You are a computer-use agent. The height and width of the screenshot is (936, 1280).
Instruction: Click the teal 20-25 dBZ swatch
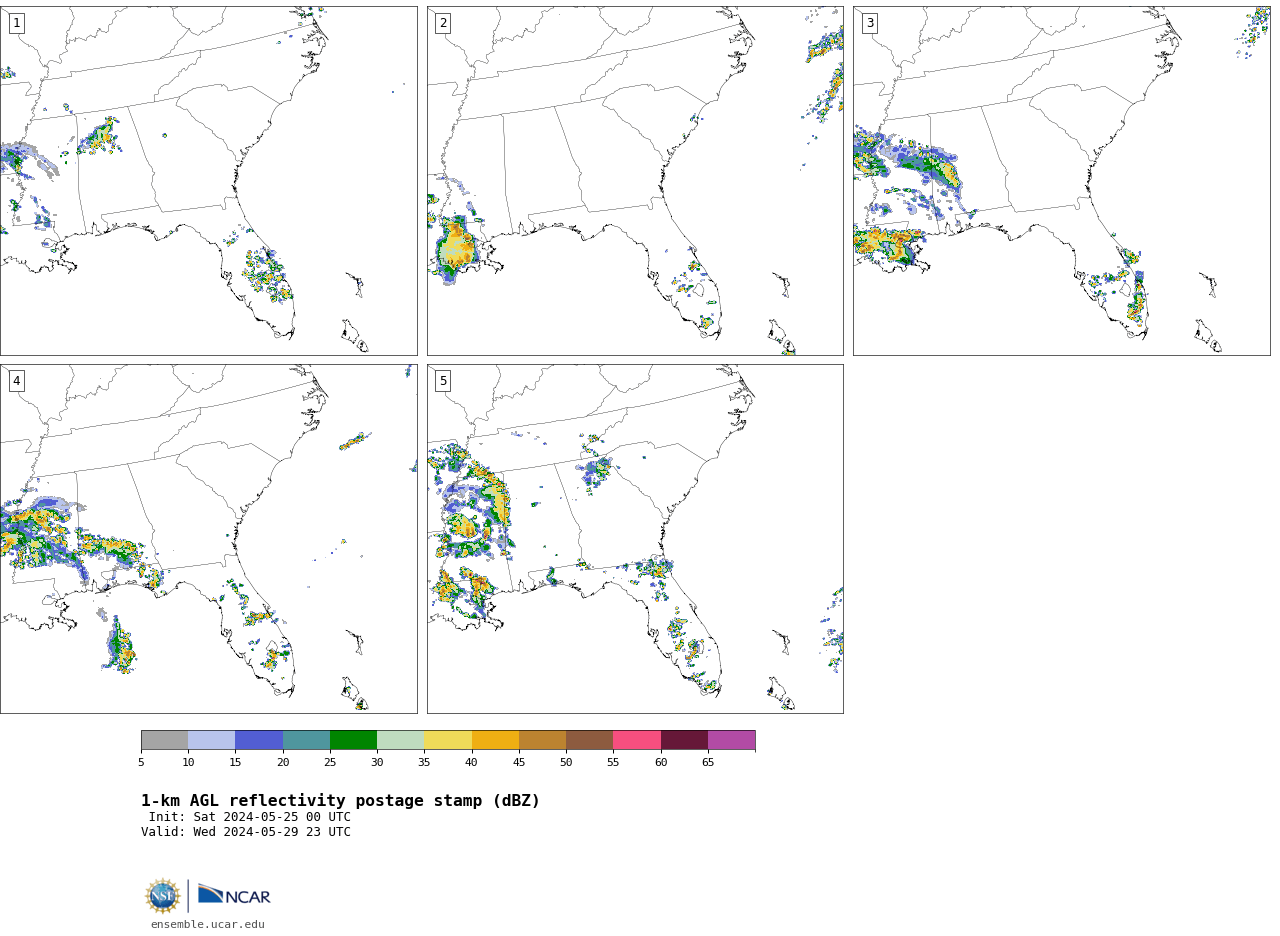pos(306,740)
